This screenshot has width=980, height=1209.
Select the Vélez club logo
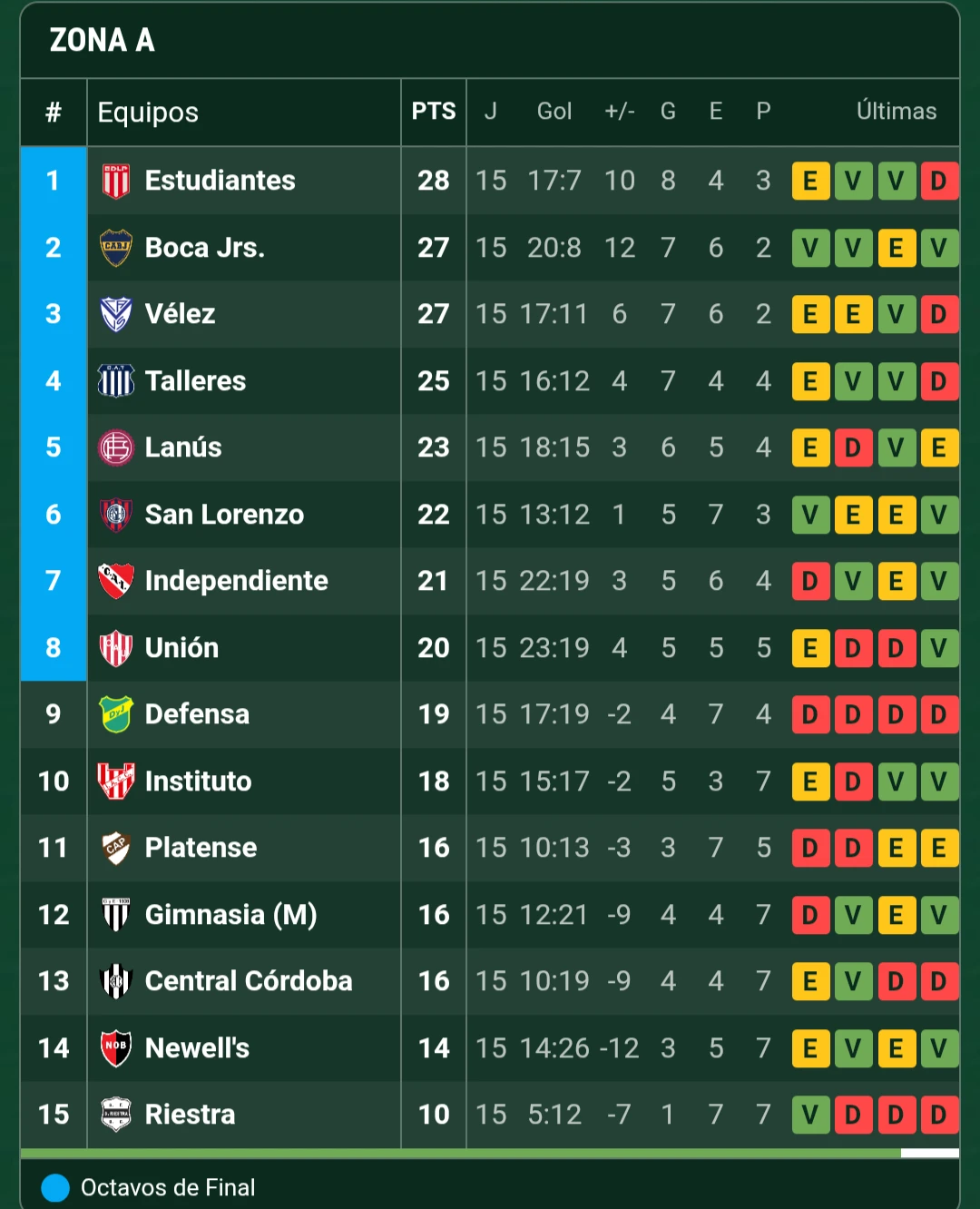[x=115, y=314]
